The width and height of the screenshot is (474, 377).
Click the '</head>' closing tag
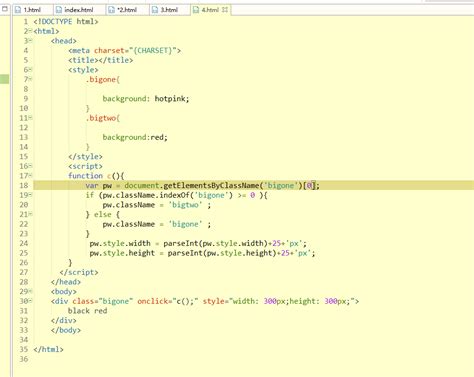click(66, 282)
